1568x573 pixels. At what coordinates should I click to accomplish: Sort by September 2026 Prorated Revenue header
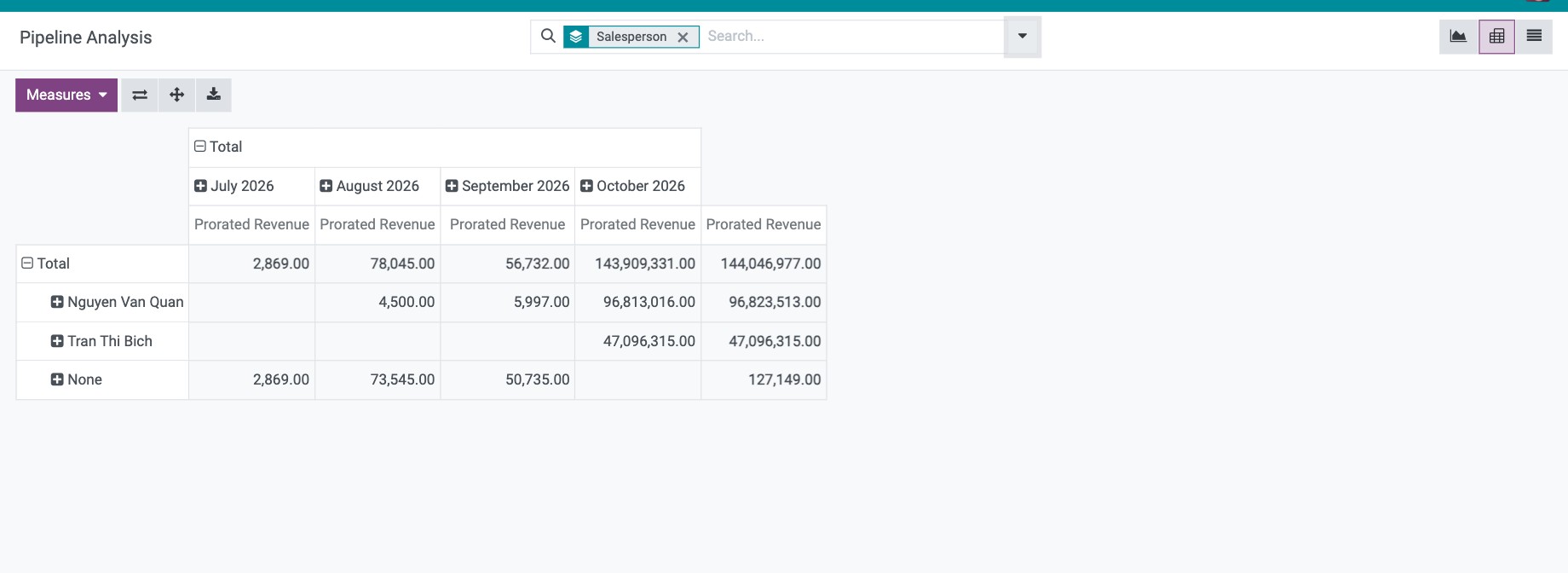tap(508, 224)
